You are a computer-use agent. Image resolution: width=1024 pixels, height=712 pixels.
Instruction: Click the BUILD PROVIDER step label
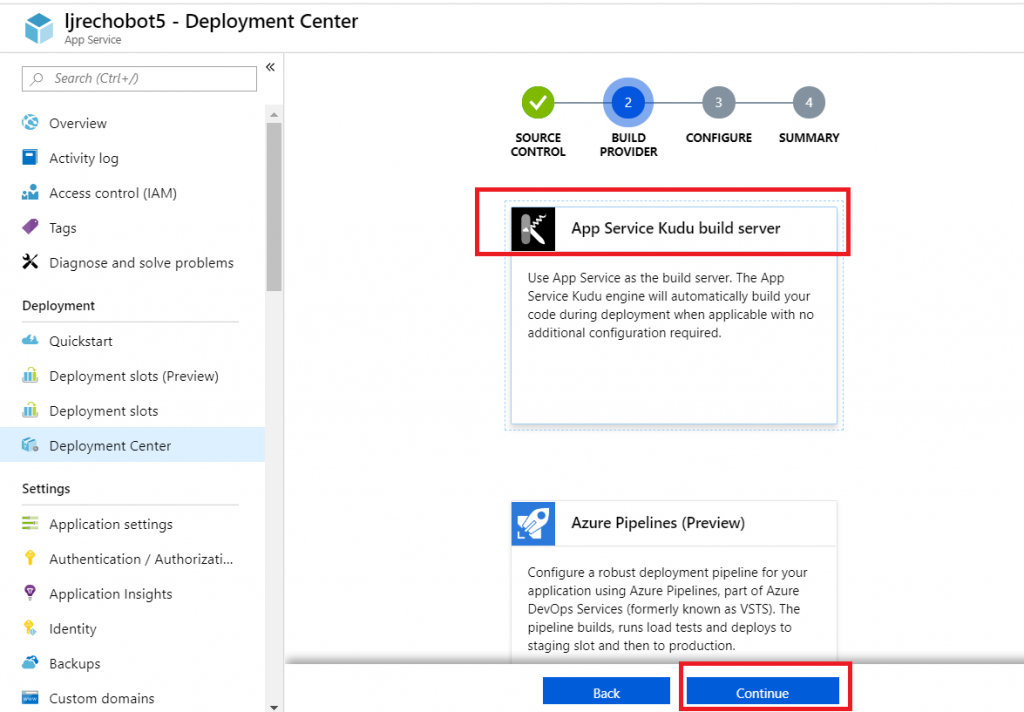point(628,144)
